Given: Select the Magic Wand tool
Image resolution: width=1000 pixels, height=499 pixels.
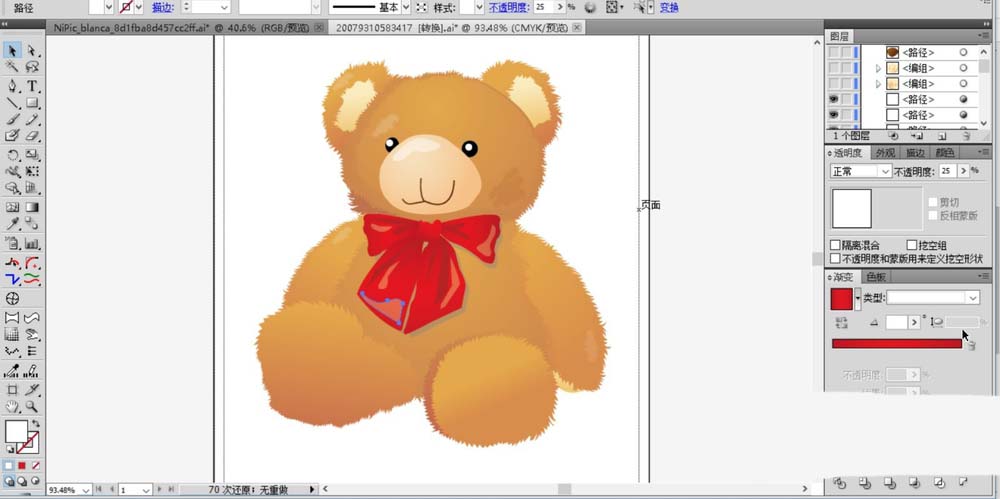Looking at the screenshot, I should [13, 67].
